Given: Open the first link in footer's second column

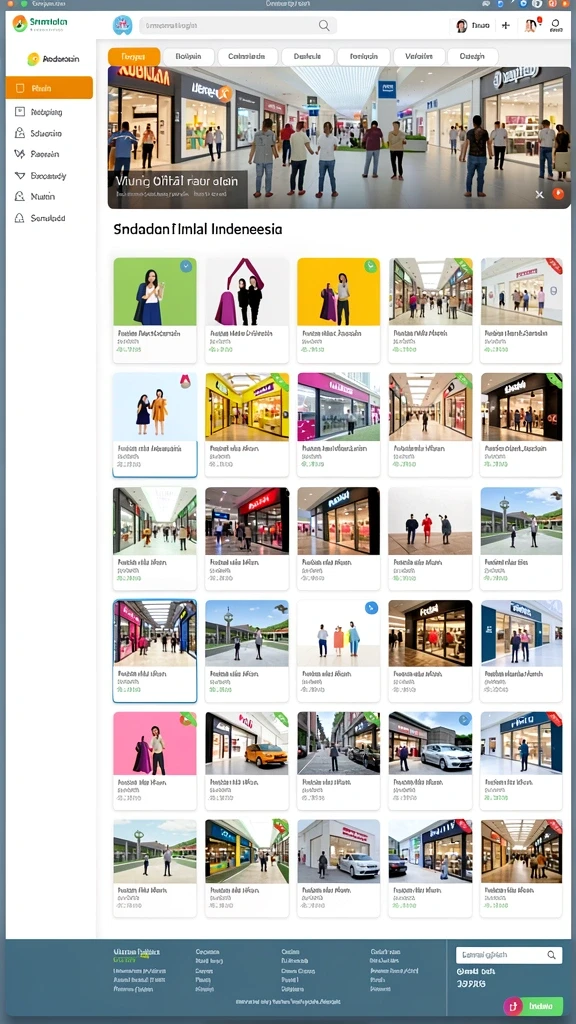Looking at the screenshot, I should [x=207, y=952].
